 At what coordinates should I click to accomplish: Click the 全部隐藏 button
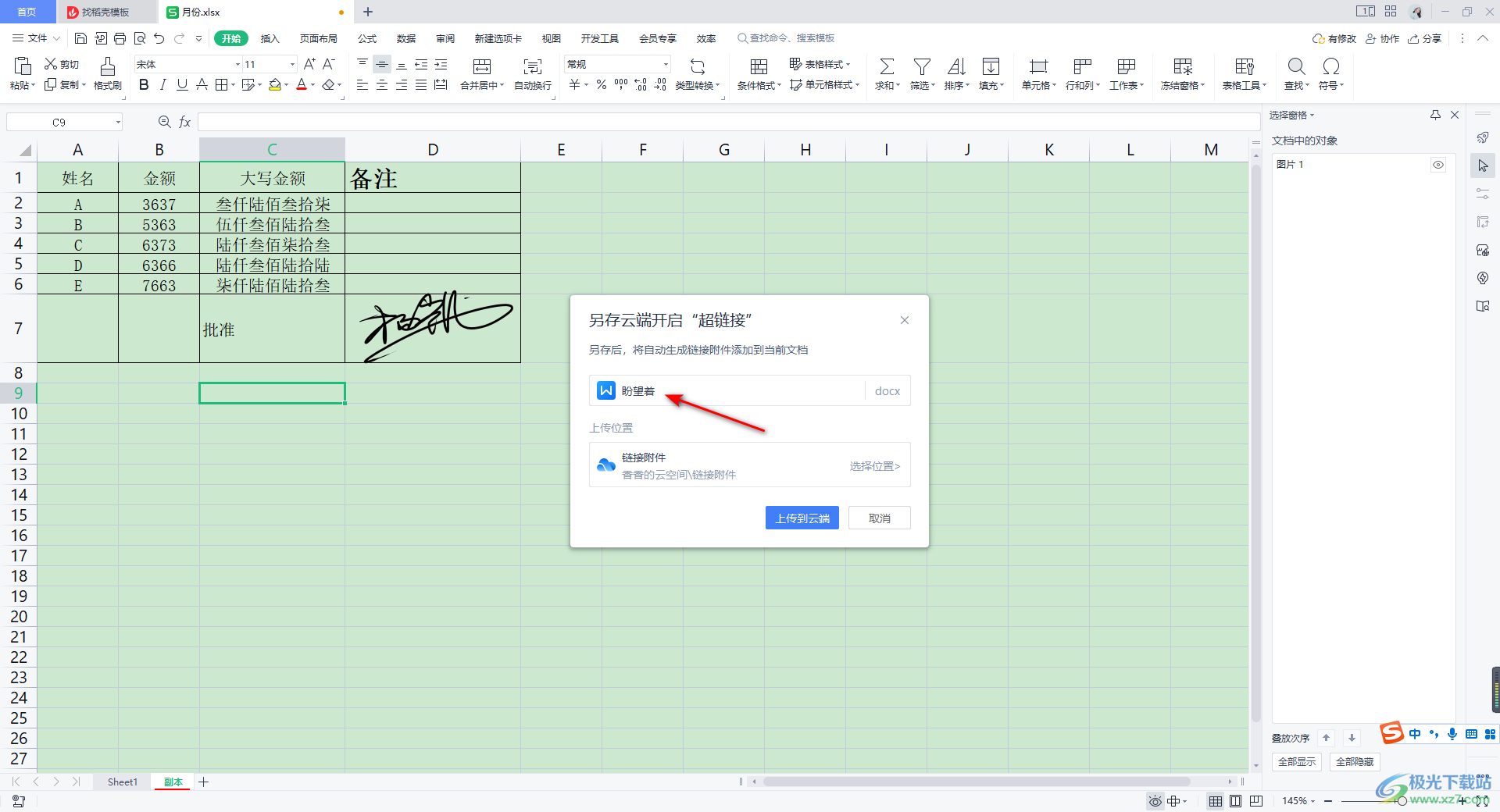(1355, 762)
